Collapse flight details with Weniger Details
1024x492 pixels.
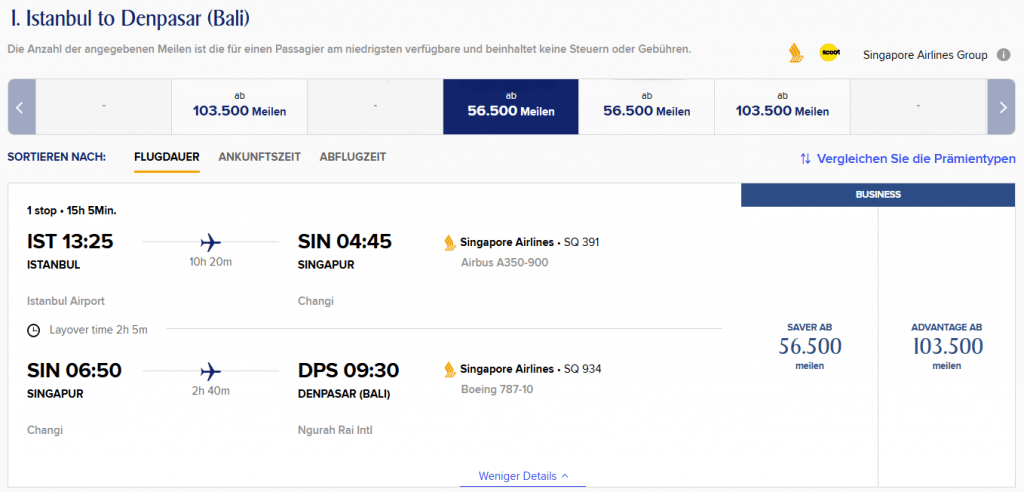tap(523, 476)
